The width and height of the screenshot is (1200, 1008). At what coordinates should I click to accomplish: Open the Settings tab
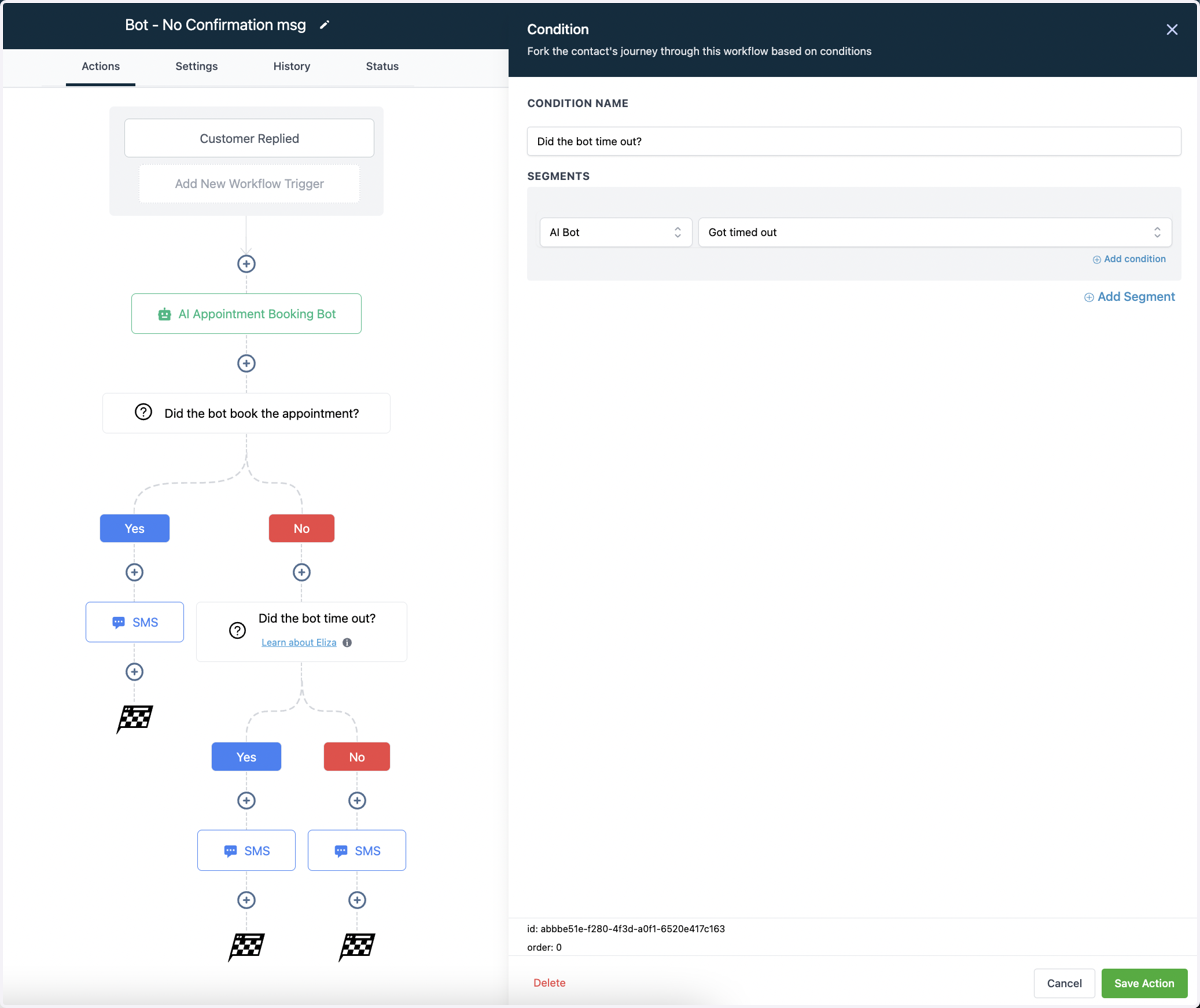(196, 66)
